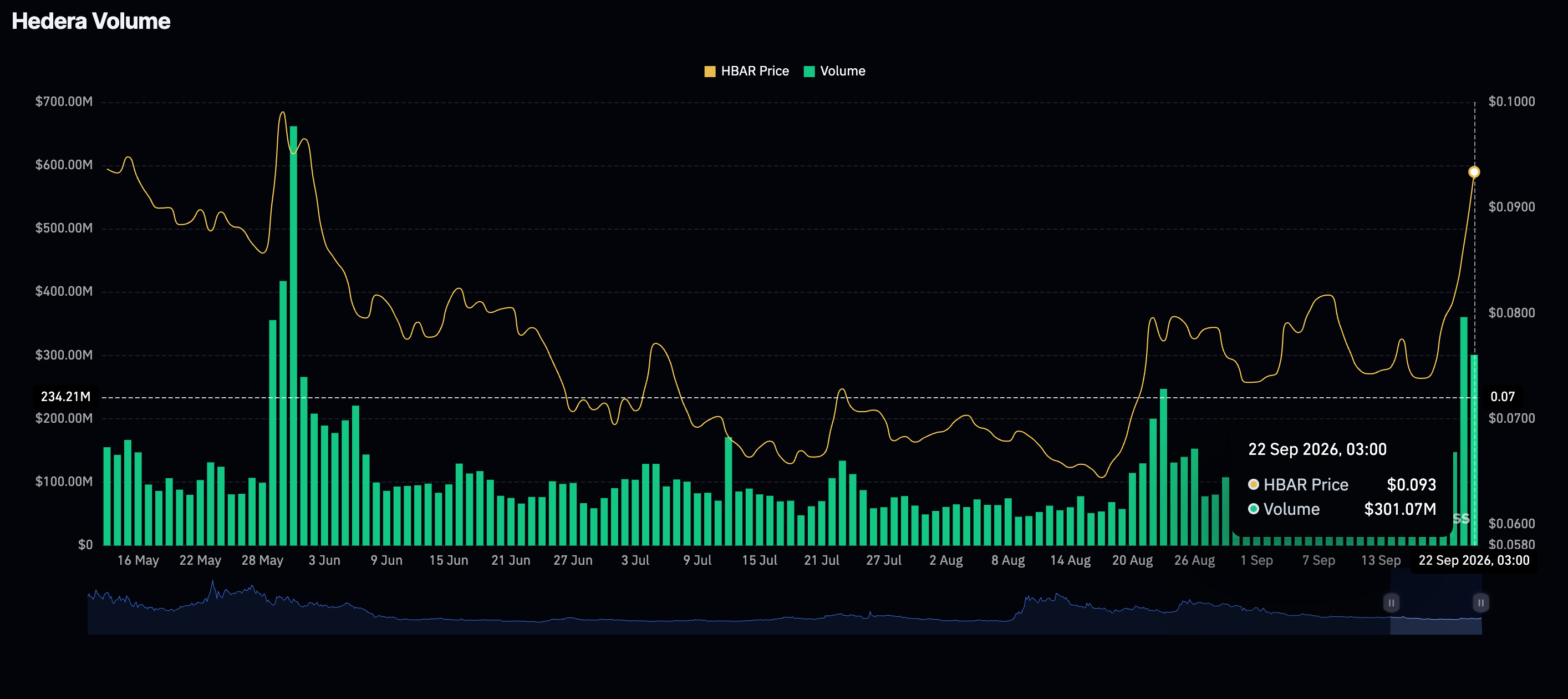1568x699 pixels.
Task: Click the '16 May' date label
Action: 138,561
